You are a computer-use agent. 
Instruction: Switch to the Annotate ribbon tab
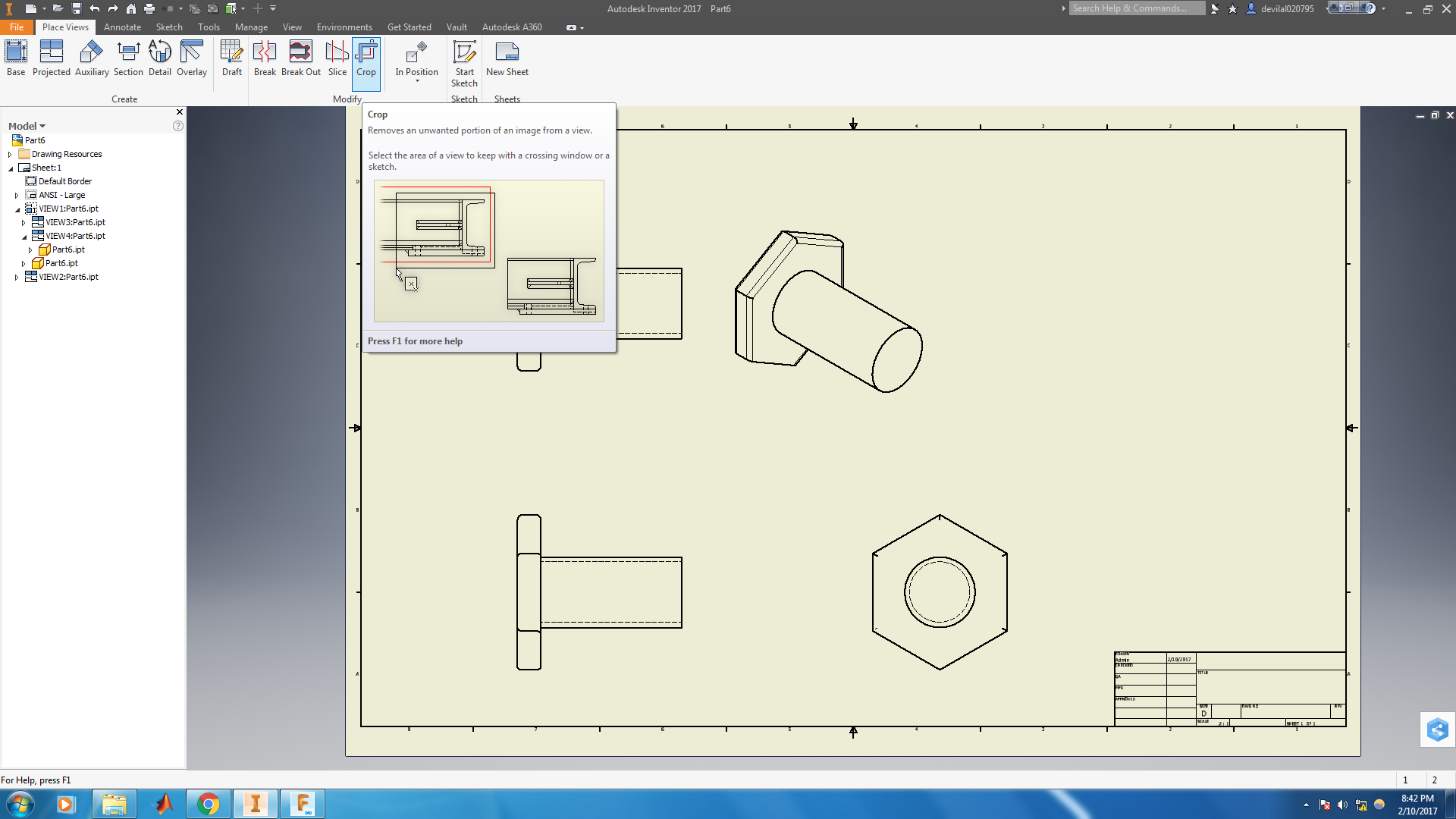point(122,27)
